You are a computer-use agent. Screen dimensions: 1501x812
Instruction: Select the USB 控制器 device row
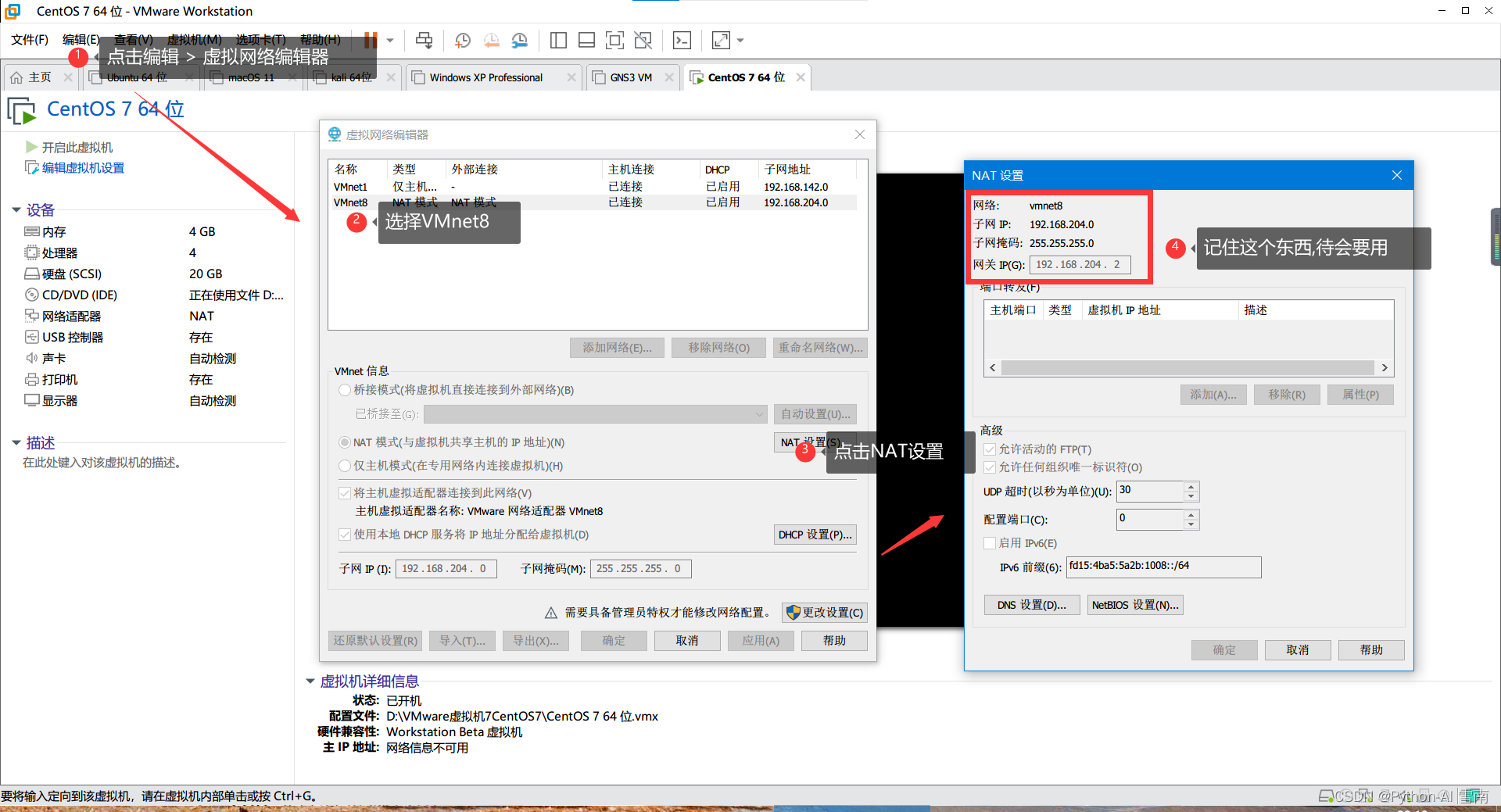point(152,337)
